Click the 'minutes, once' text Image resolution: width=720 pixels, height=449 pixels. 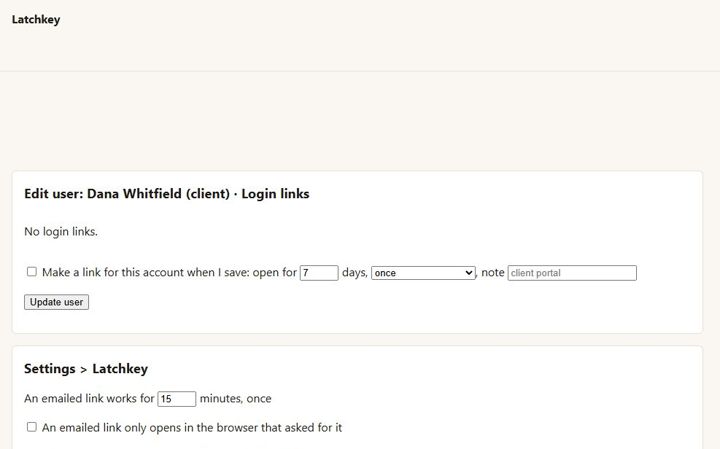[x=236, y=398]
